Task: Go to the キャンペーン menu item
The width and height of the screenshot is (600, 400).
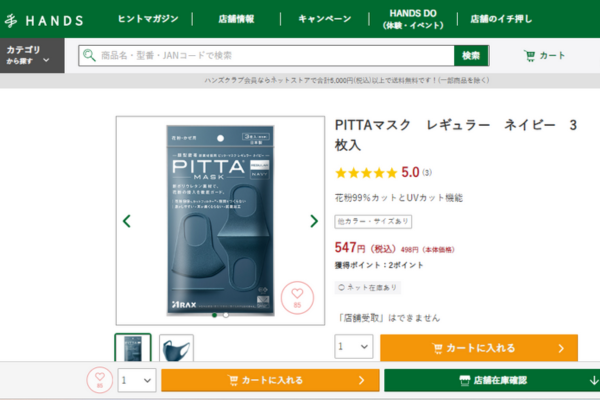Action: (324, 19)
